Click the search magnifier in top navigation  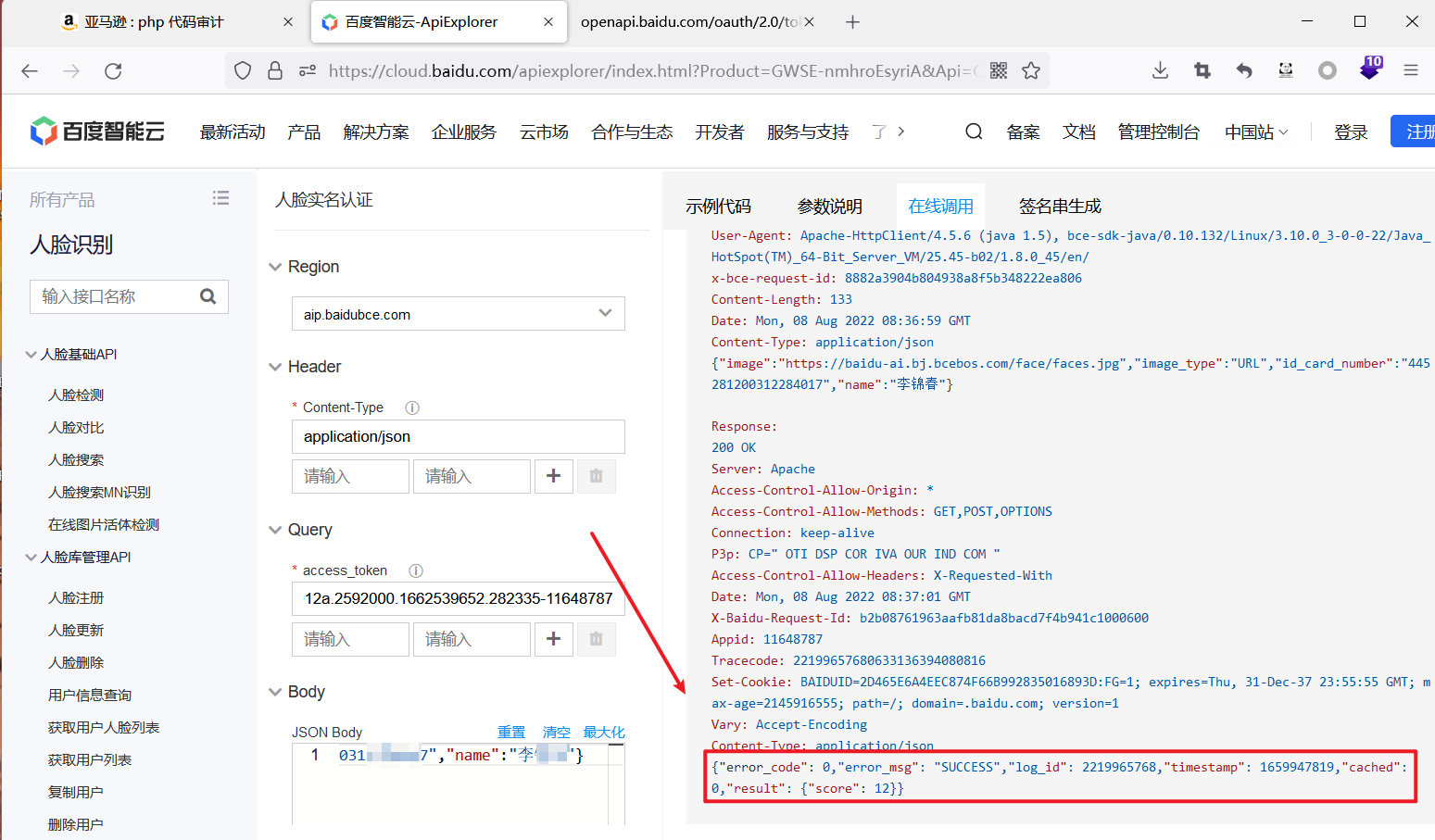974,132
